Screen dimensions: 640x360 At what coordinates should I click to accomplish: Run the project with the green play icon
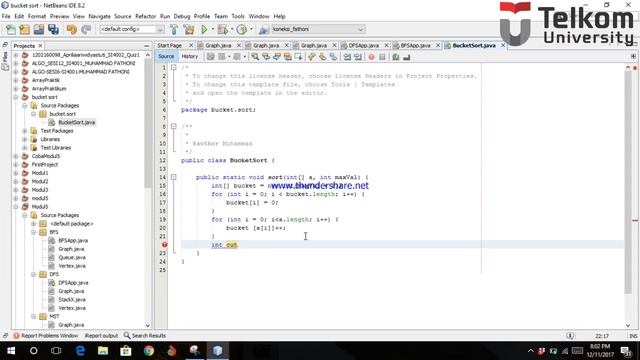click(204, 29)
